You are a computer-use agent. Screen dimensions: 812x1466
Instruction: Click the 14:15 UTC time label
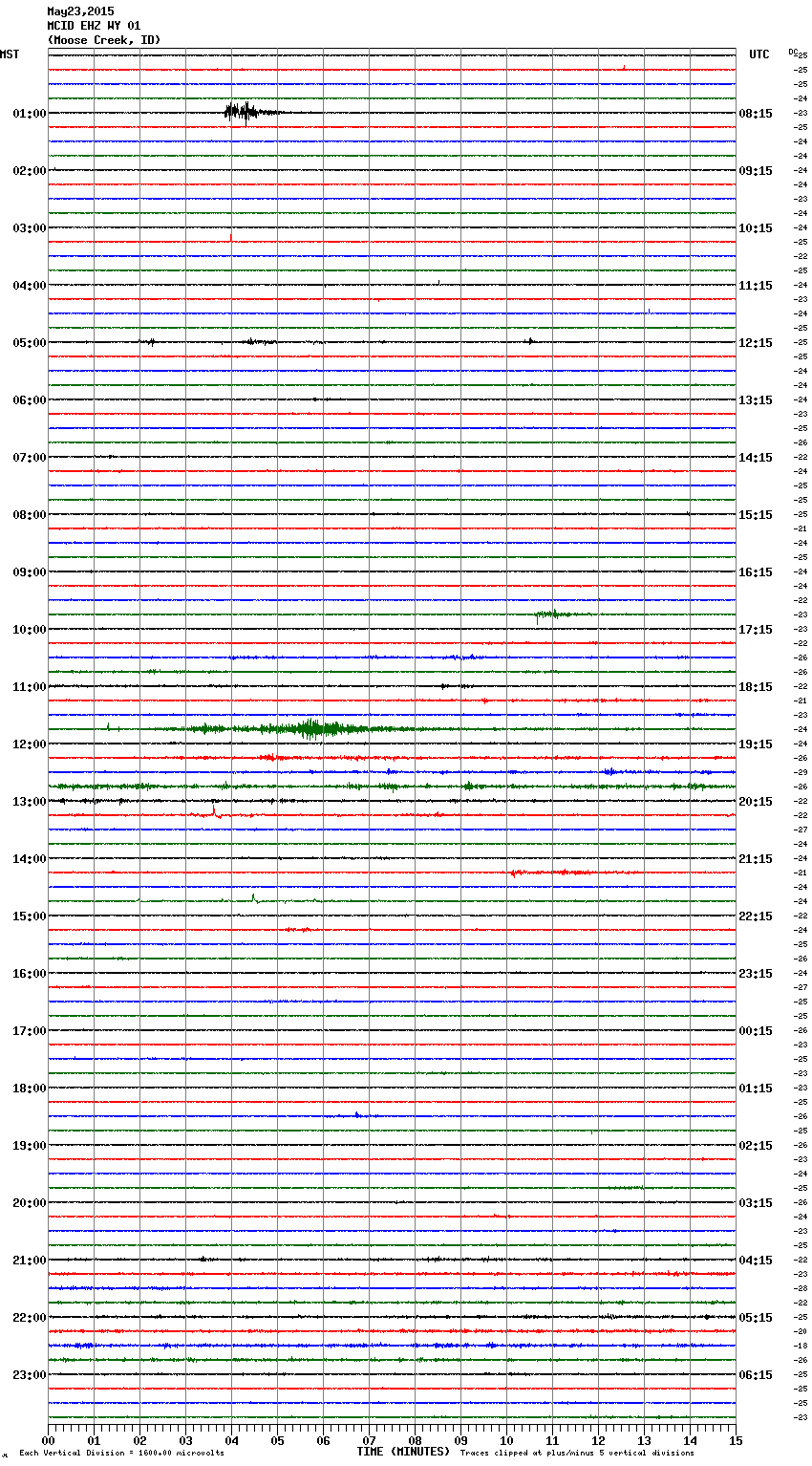point(756,458)
